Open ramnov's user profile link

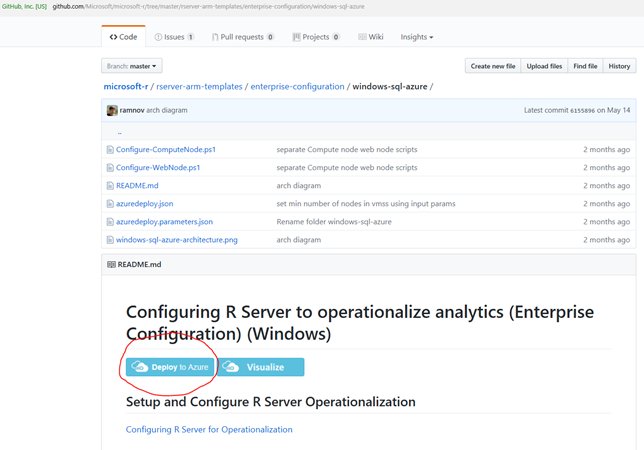tap(132, 110)
